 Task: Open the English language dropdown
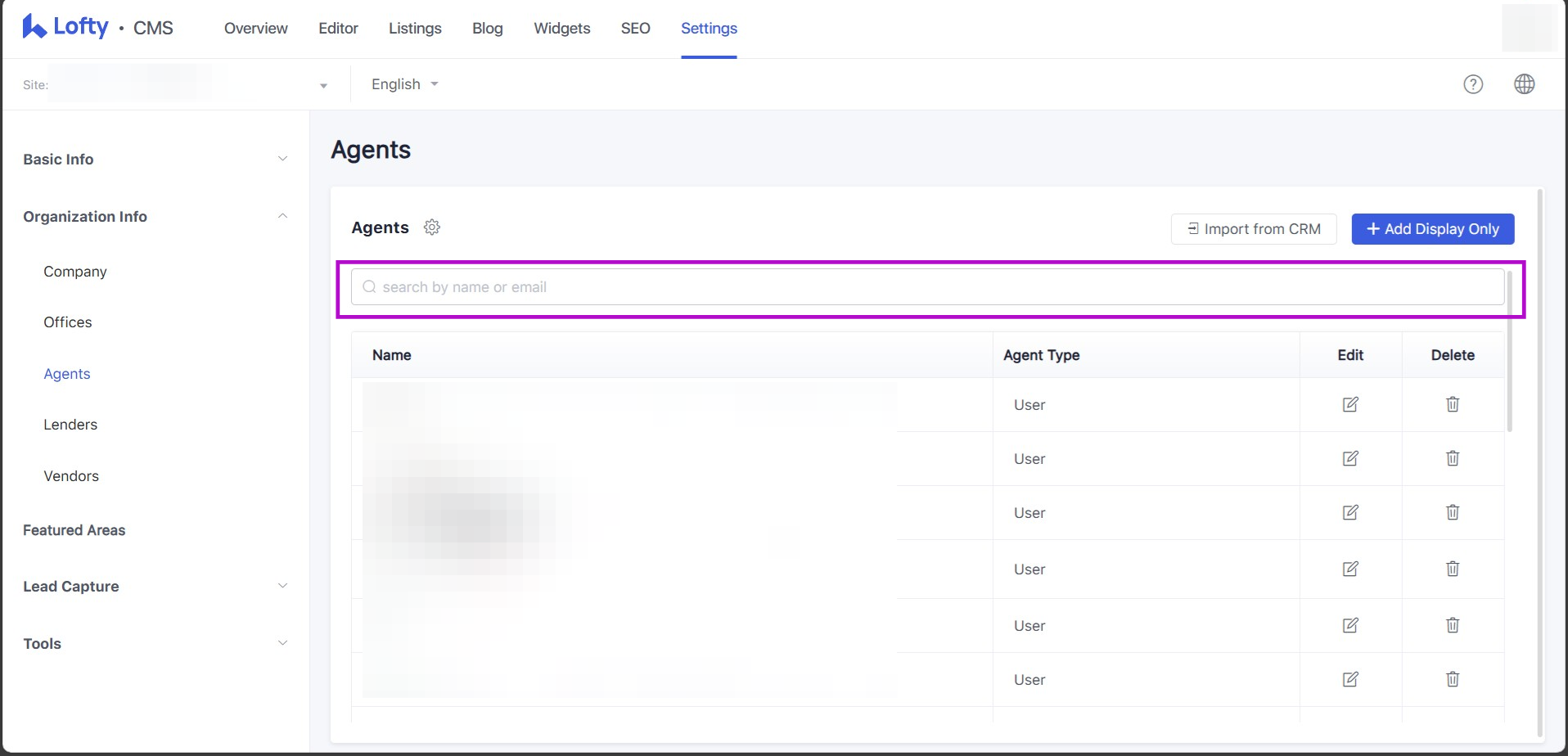pyautogui.click(x=404, y=84)
